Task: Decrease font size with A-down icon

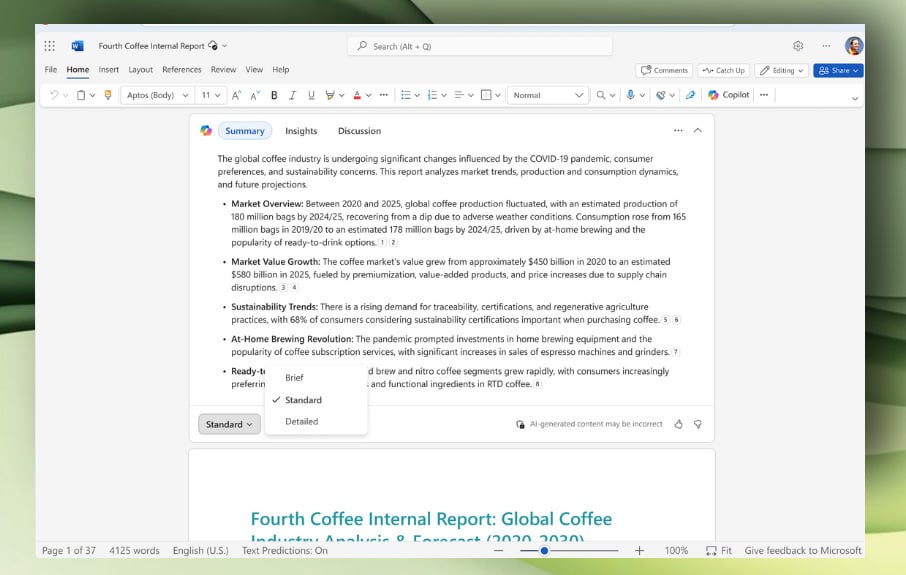Action: (255, 95)
